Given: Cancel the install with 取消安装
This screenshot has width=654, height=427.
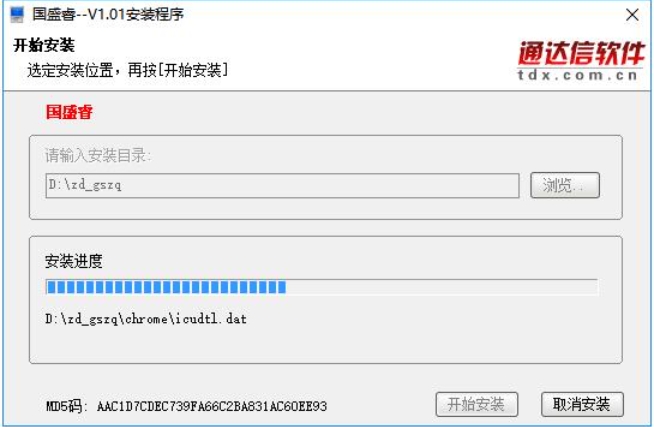Looking at the screenshot, I should click(582, 404).
